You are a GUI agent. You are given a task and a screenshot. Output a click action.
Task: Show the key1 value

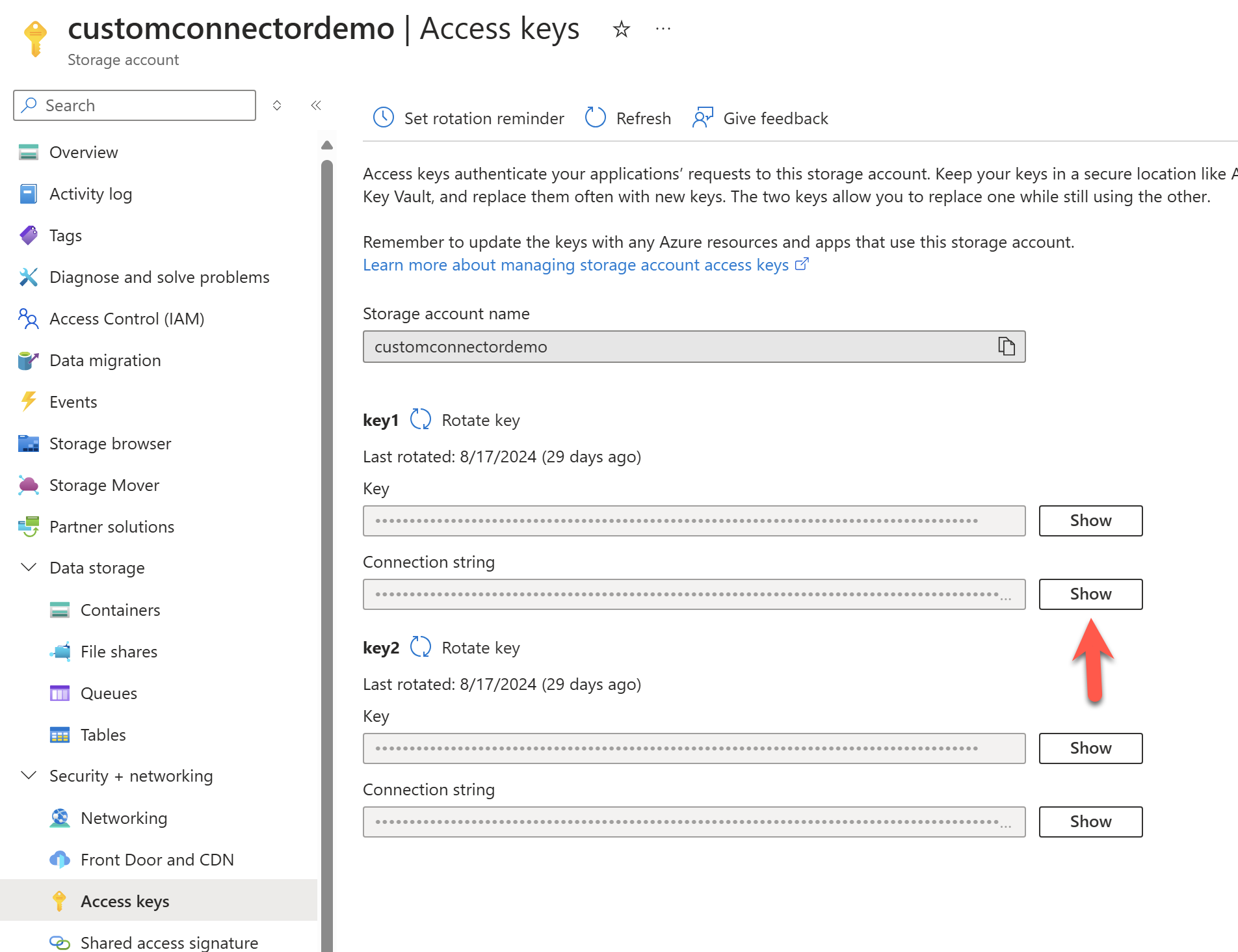[1090, 520]
